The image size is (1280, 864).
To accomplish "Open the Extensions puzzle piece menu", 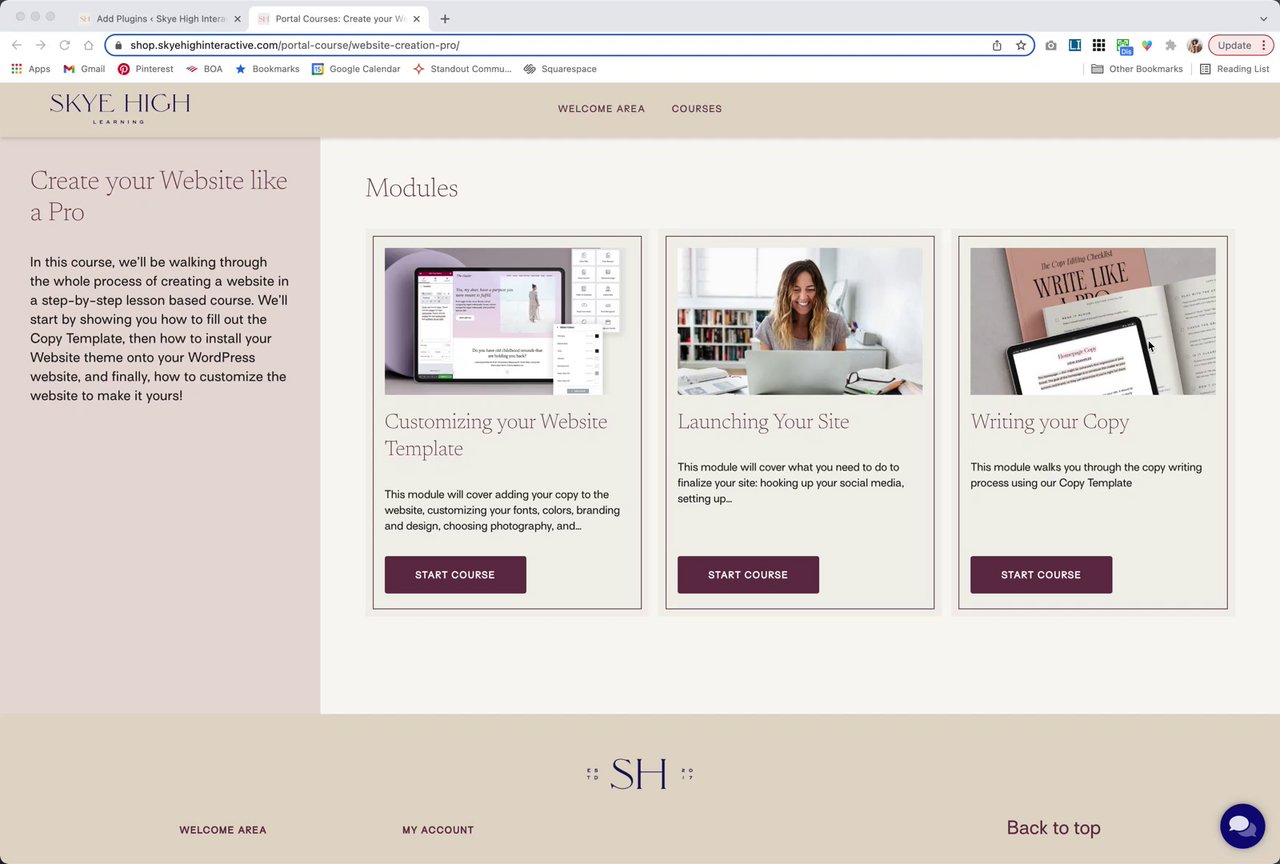I will coord(1171,45).
